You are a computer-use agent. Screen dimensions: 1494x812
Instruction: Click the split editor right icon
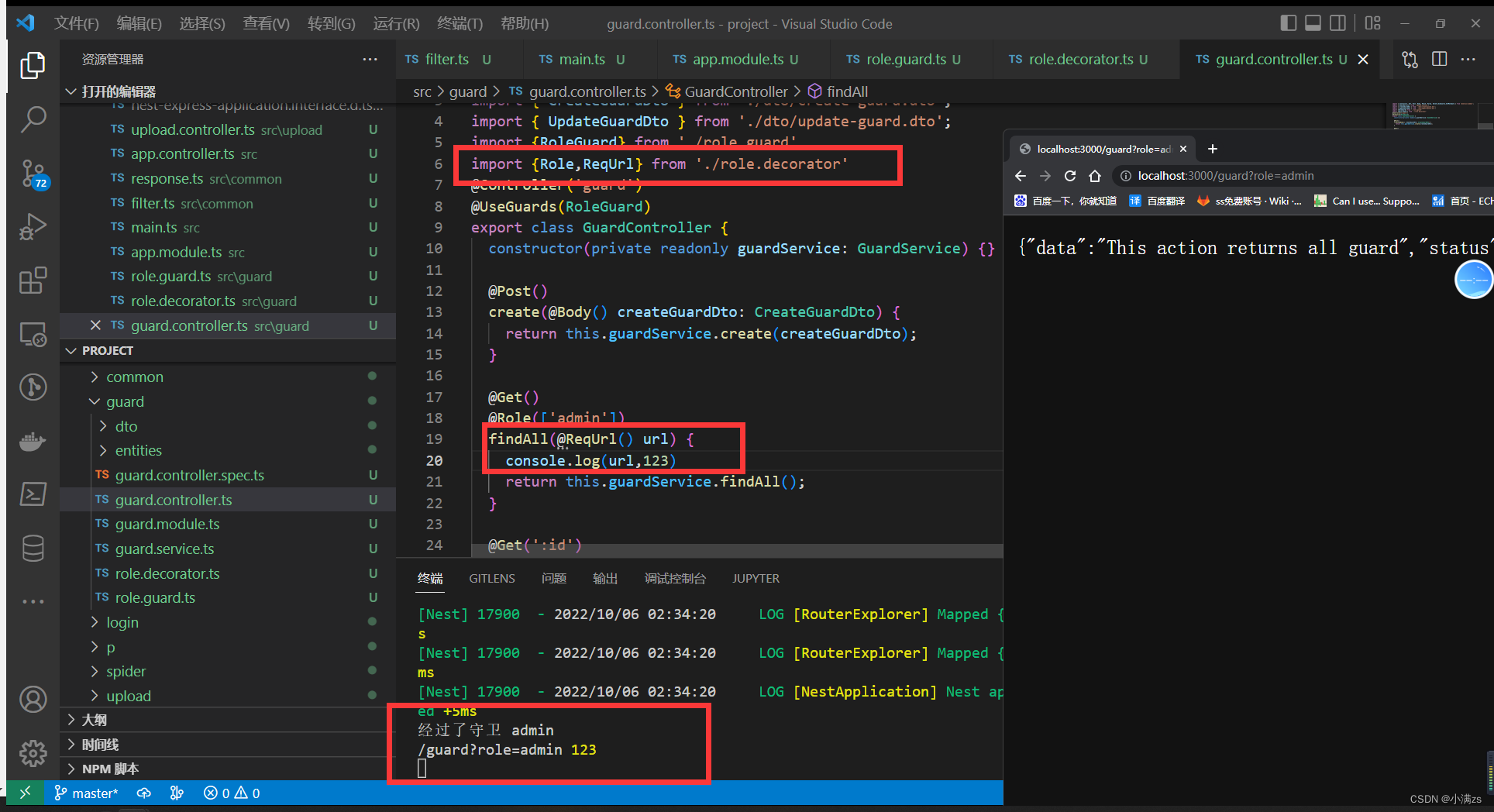pyautogui.click(x=1439, y=60)
